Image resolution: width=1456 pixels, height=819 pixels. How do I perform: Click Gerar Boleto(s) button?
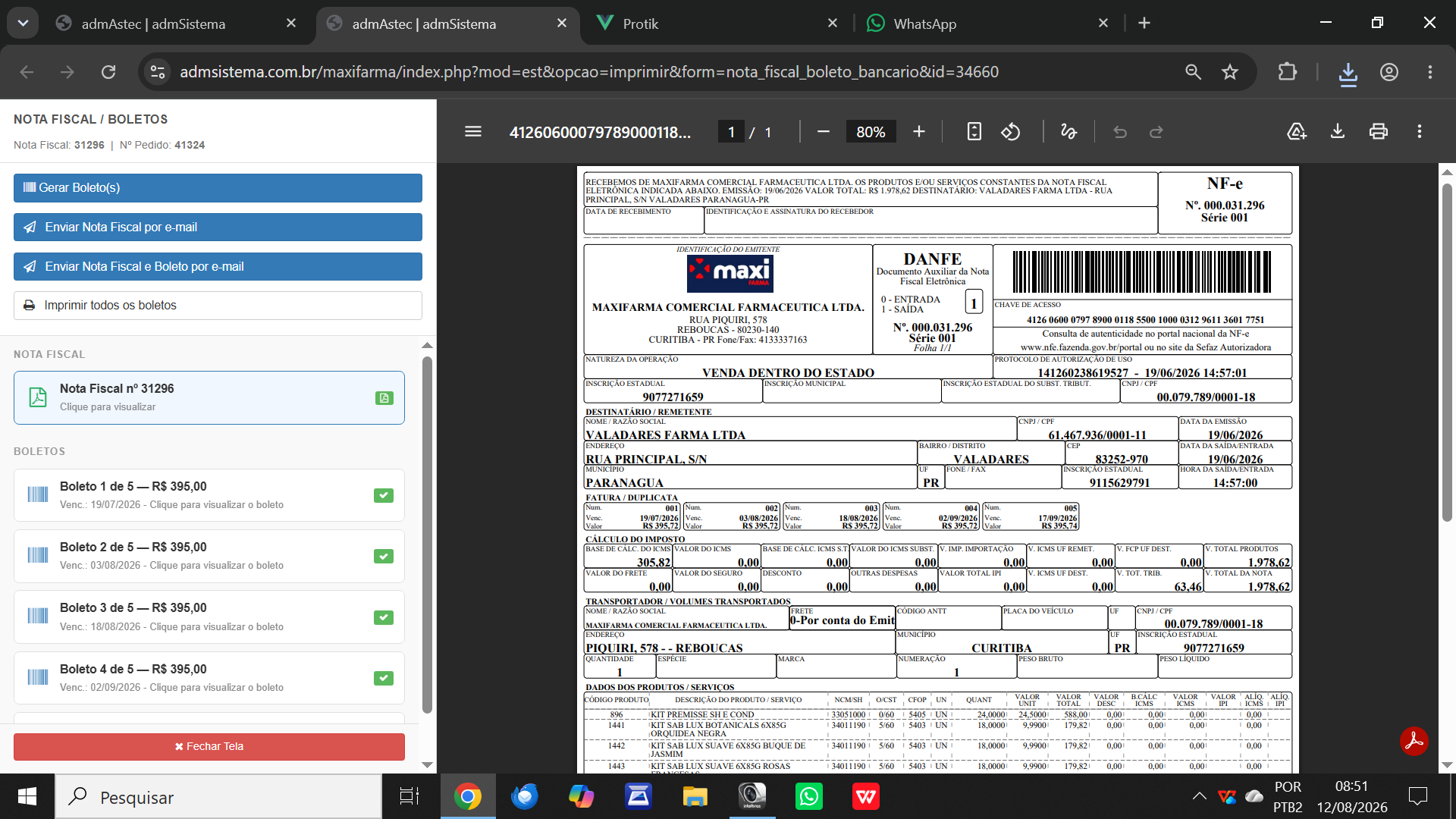tap(218, 188)
